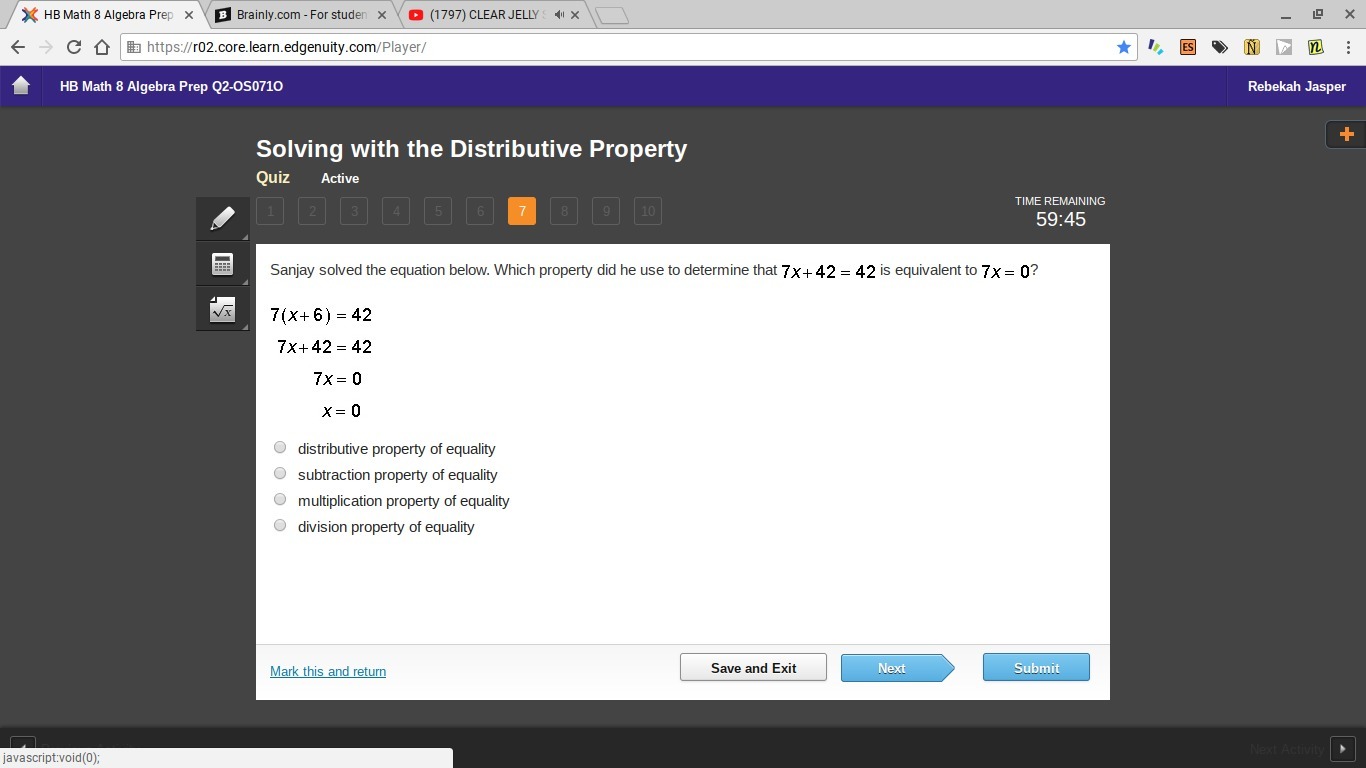Click the Edgenuity home icon
This screenshot has width=1366, height=768.
click(21, 86)
